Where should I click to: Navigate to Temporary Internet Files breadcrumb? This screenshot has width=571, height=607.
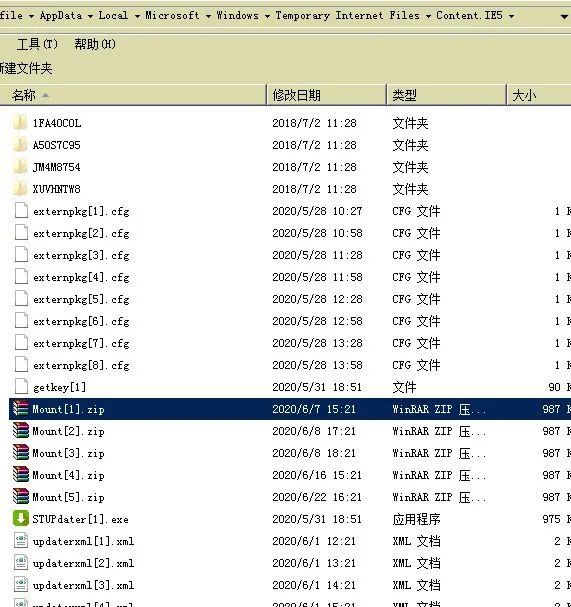pyautogui.click(x=348, y=15)
